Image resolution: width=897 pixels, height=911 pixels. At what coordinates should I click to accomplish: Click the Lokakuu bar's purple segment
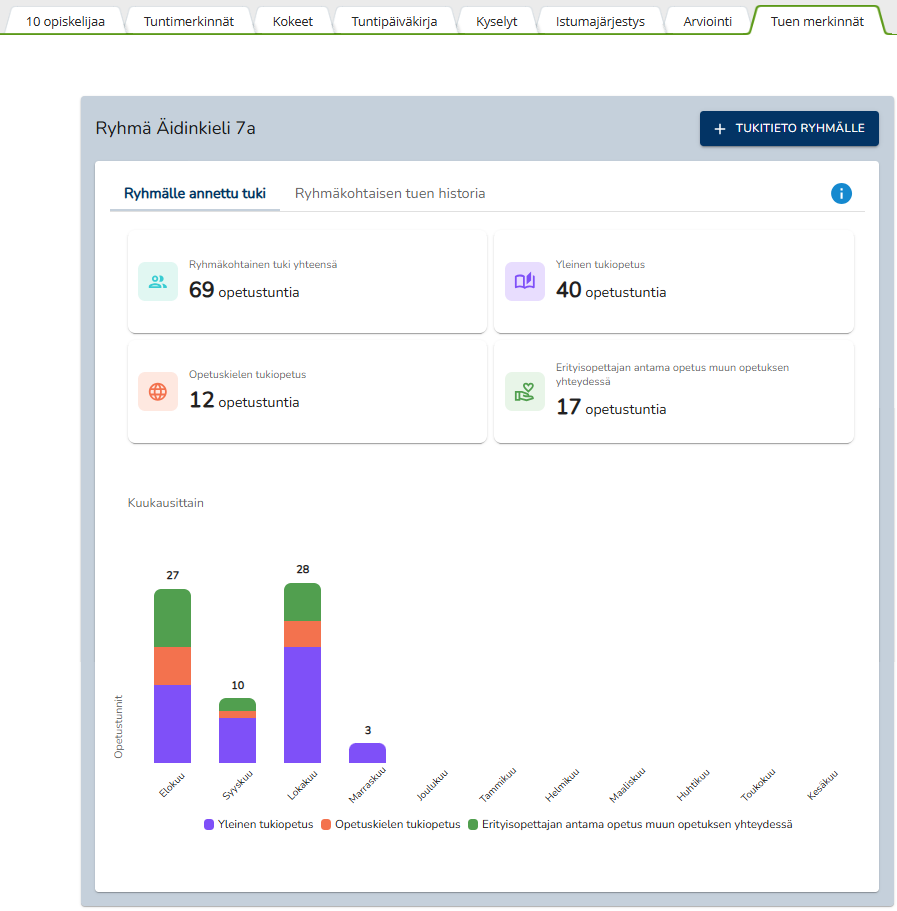tap(302, 705)
